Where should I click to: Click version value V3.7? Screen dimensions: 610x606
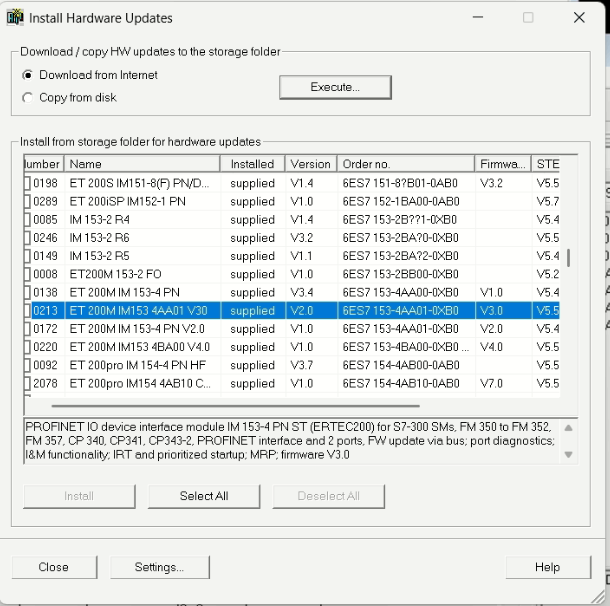301,365
